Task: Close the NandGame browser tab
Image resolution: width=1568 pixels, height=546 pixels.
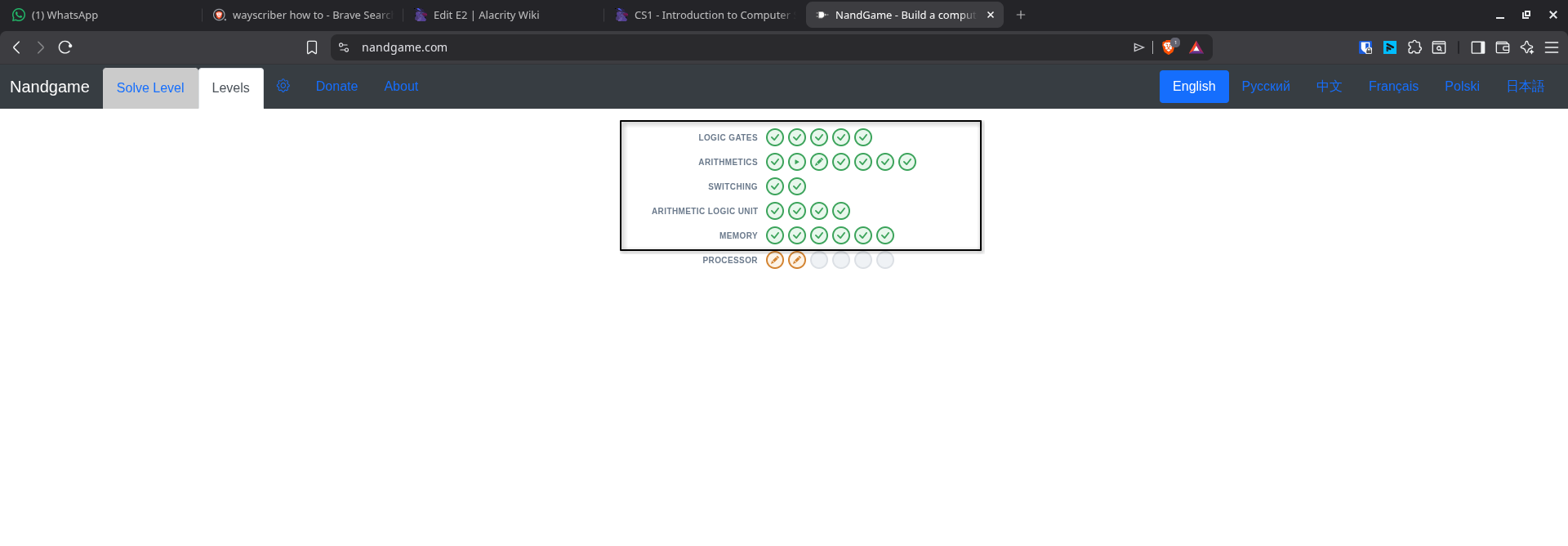Action: (991, 15)
